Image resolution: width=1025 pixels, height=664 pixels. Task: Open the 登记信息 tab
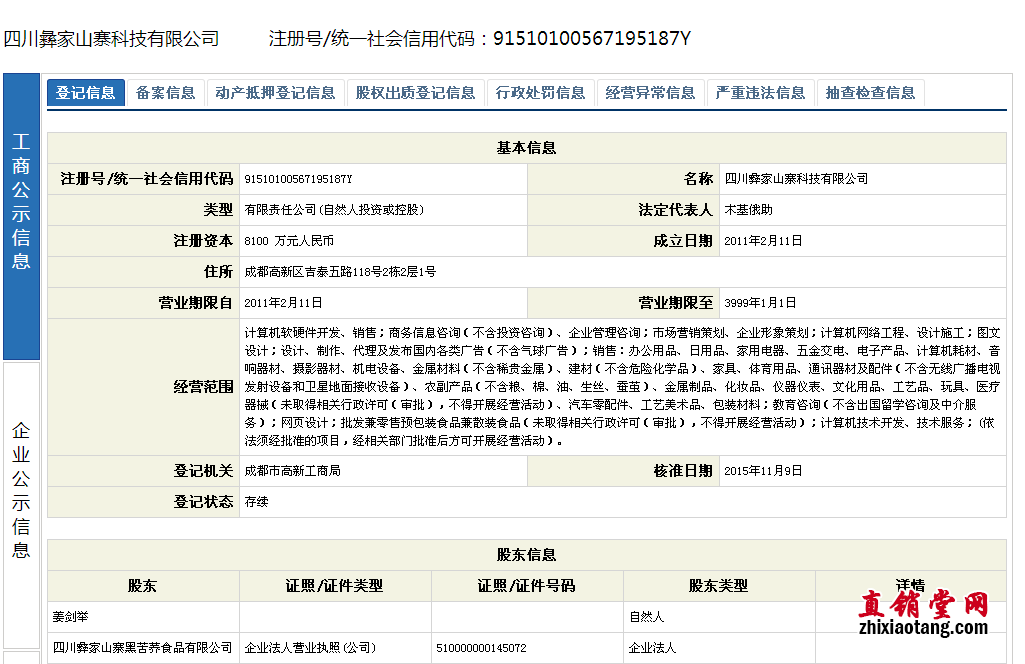pos(85,93)
